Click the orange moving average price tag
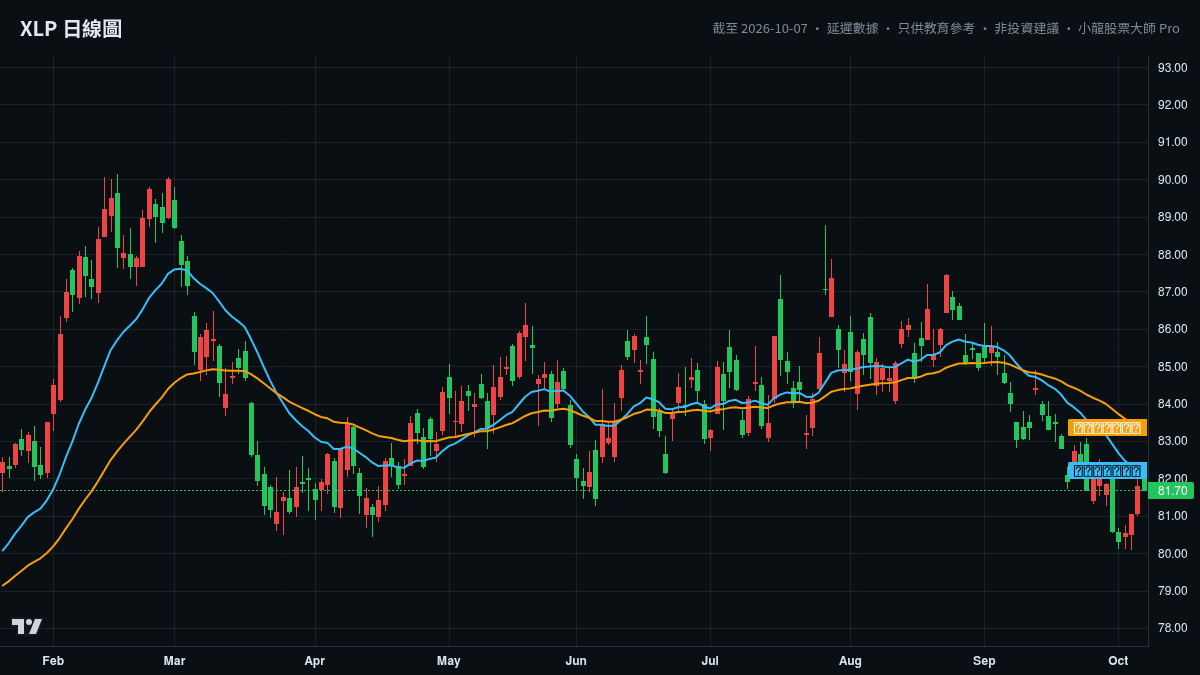Viewport: 1200px width, 675px height. pos(1107,428)
